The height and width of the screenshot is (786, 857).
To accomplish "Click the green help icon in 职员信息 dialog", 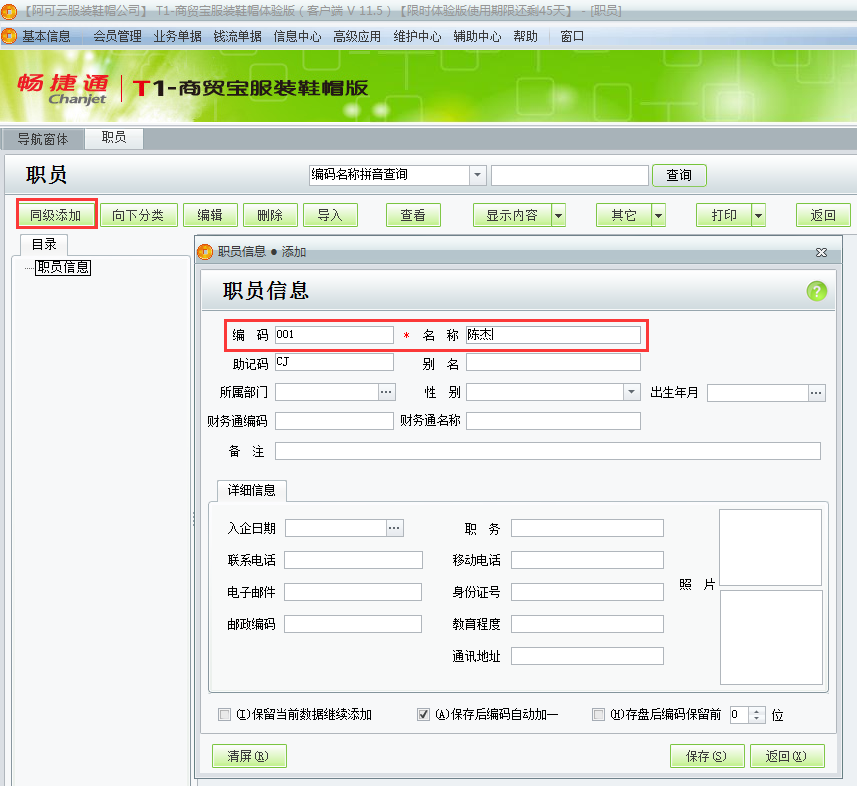I will click(817, 291).
